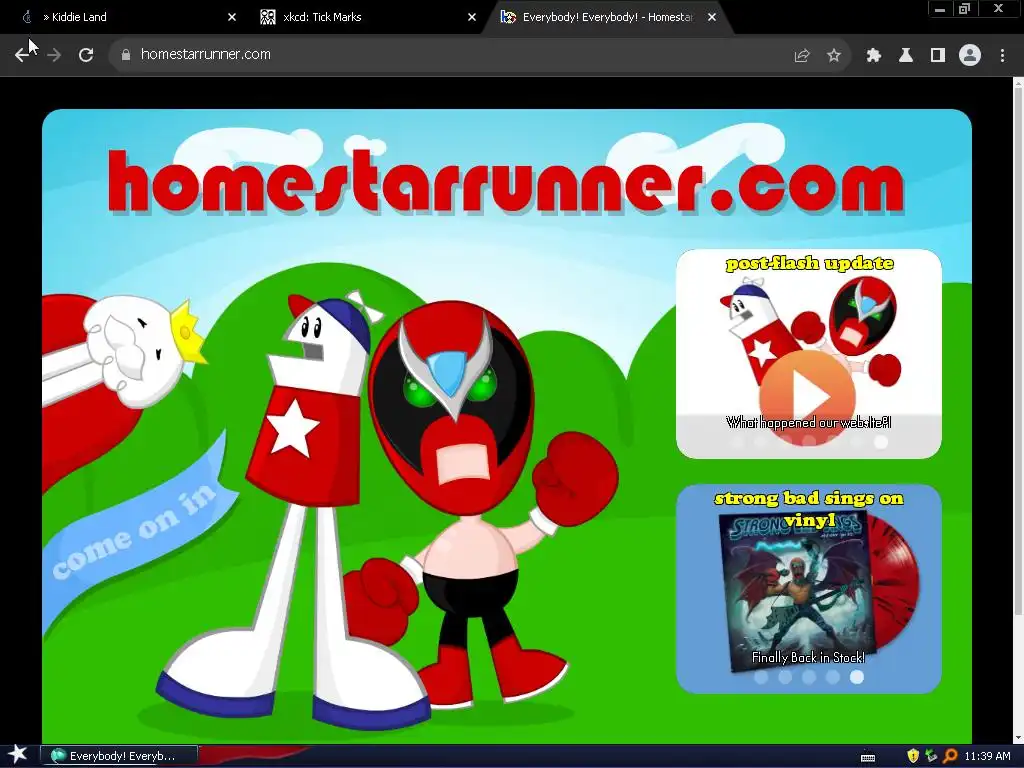Close the Kiddie Land tab
Viewport: 1024px width, 768px height.
[x=232, y=17]
